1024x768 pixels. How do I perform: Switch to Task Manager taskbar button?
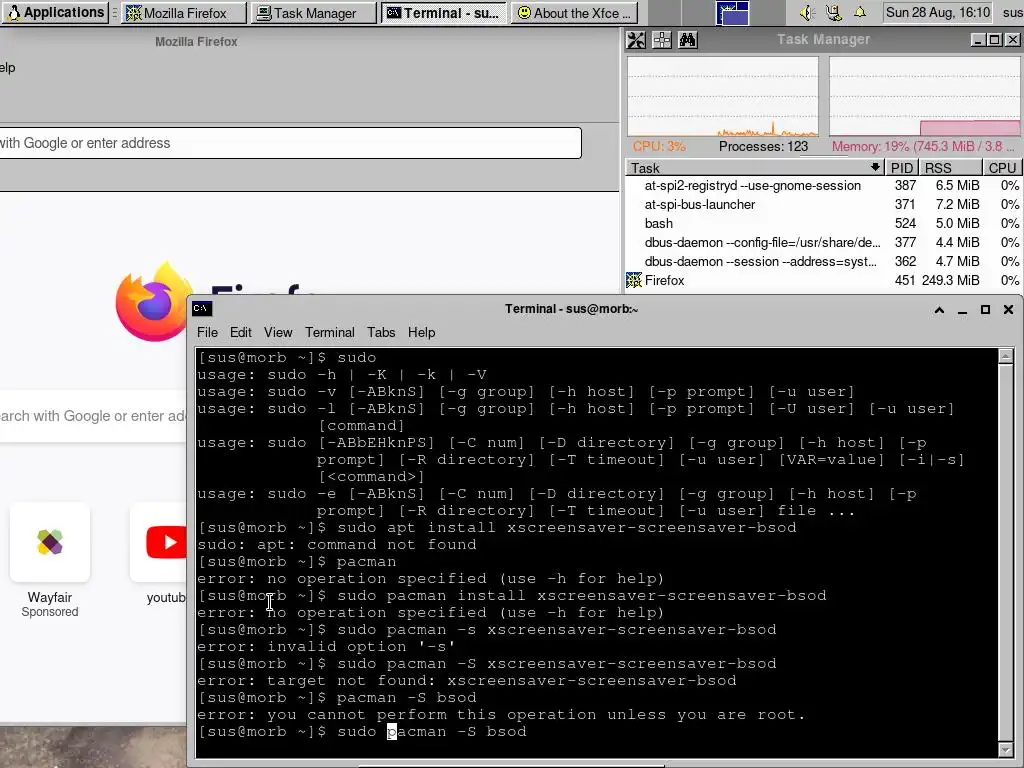point(314,12)
